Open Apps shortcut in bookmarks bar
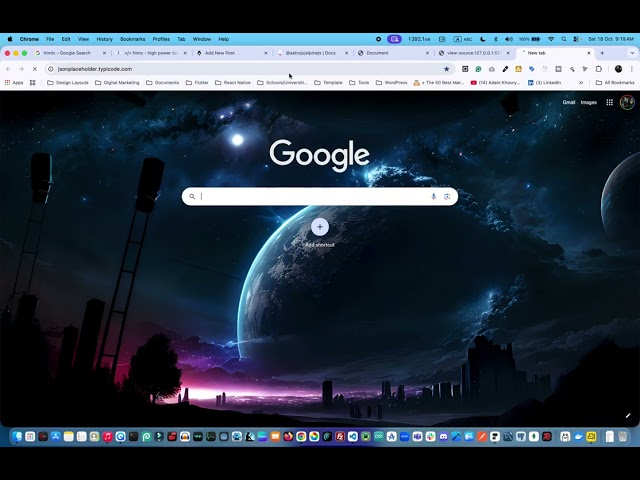This screenshot has height=480, width=640. (14, 82)
